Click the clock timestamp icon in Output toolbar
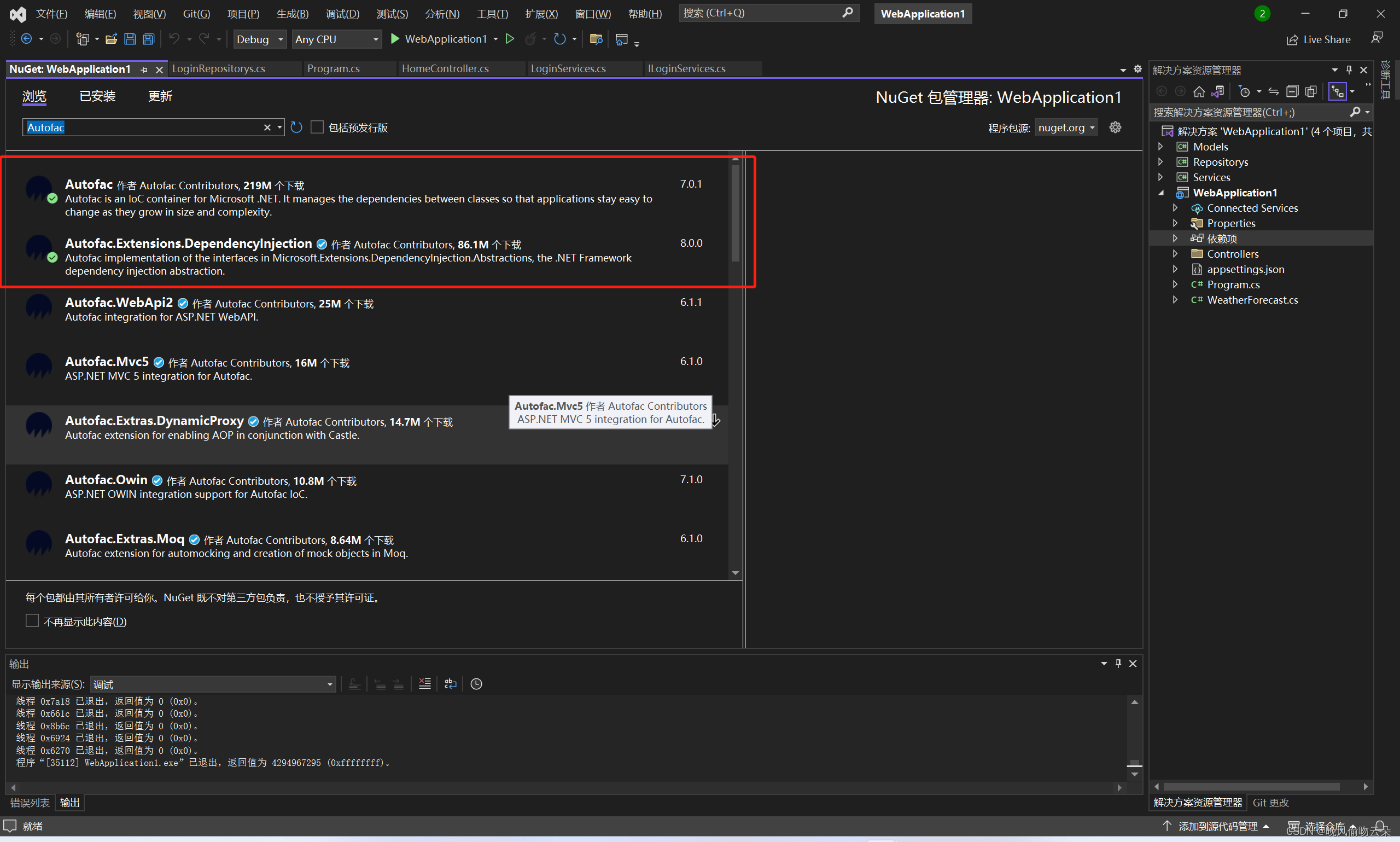 [476, 684]
